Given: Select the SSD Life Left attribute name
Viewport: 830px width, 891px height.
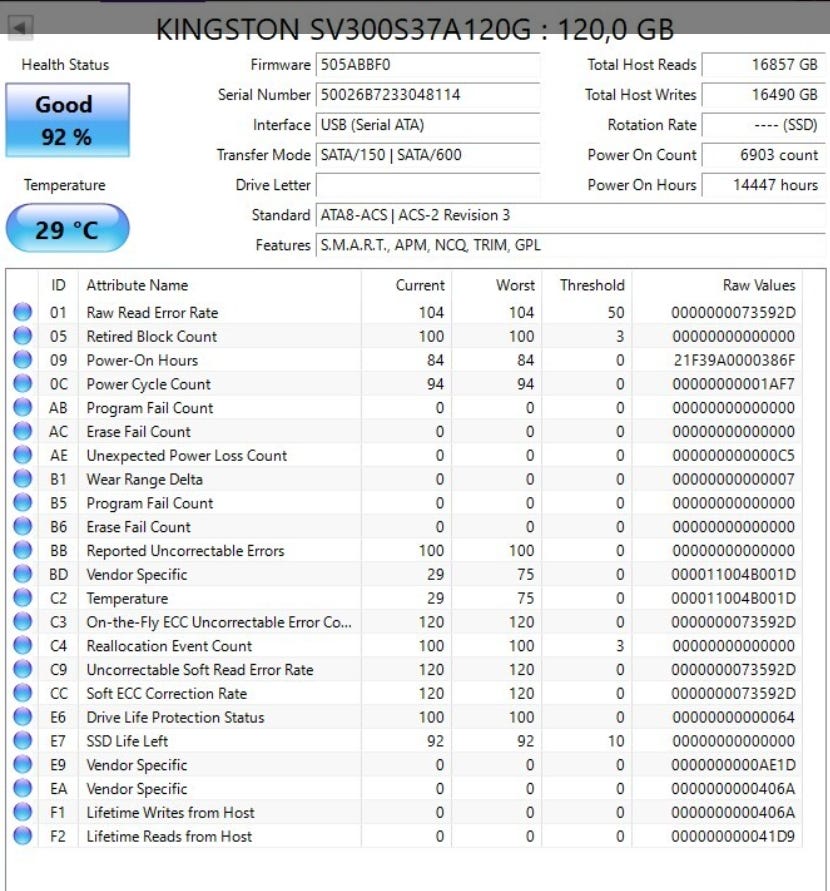Looking at the screenshot, I should [x=127, y=741].
